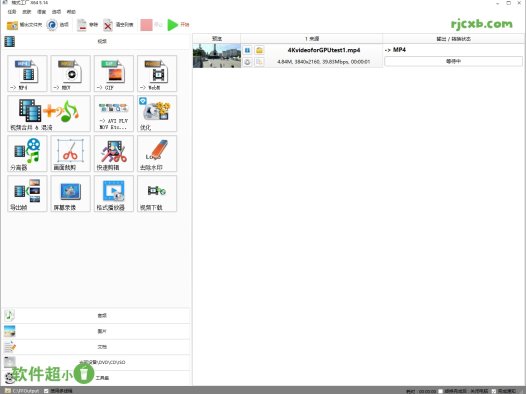The height and width of the screenshot is (394, 526).
Task: Open the 视频下载 video downloader
Action: click(157, 193)
